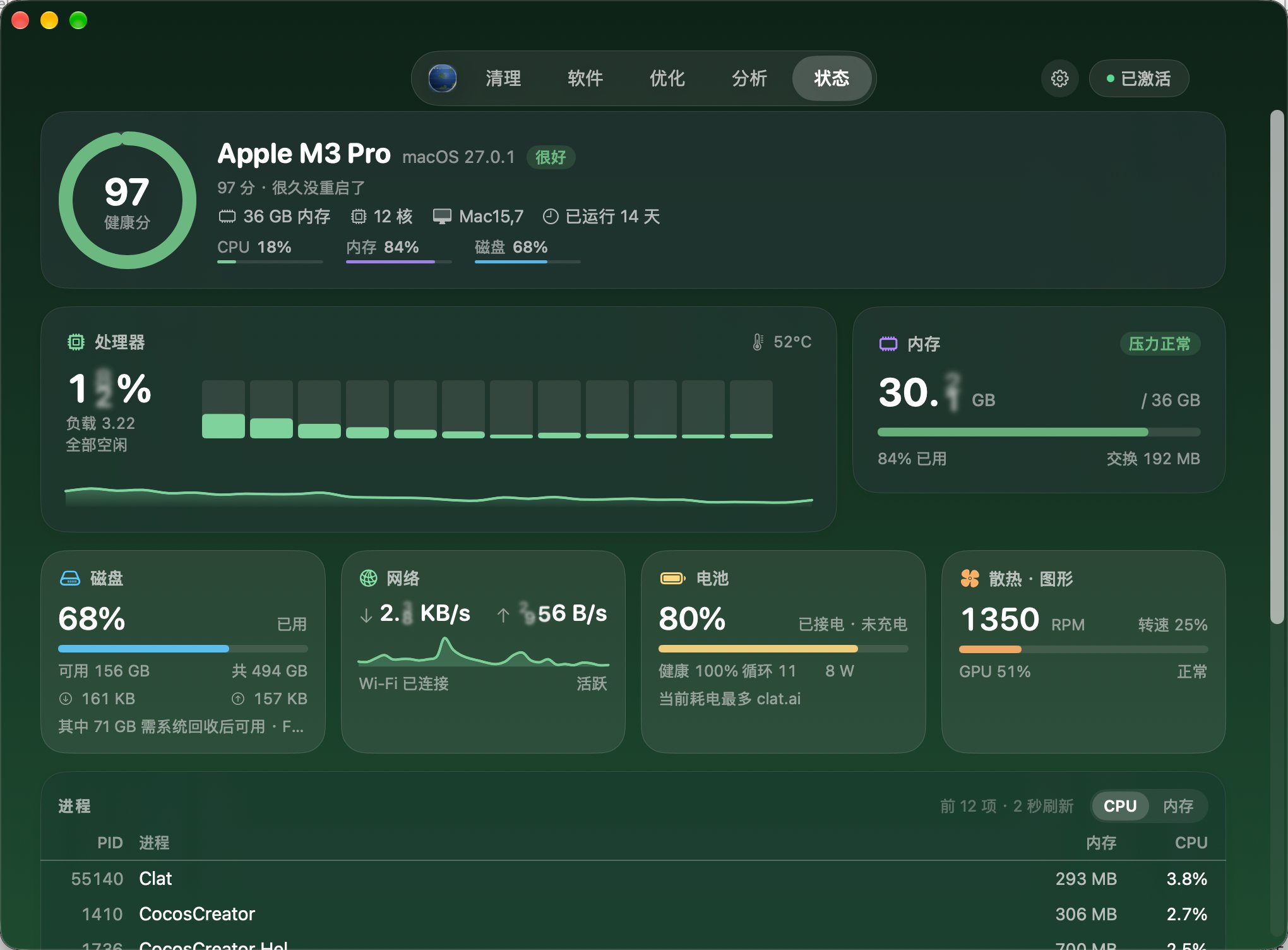Click the core icon beside 12 核

pyautogui.click(x=359, y=217)
